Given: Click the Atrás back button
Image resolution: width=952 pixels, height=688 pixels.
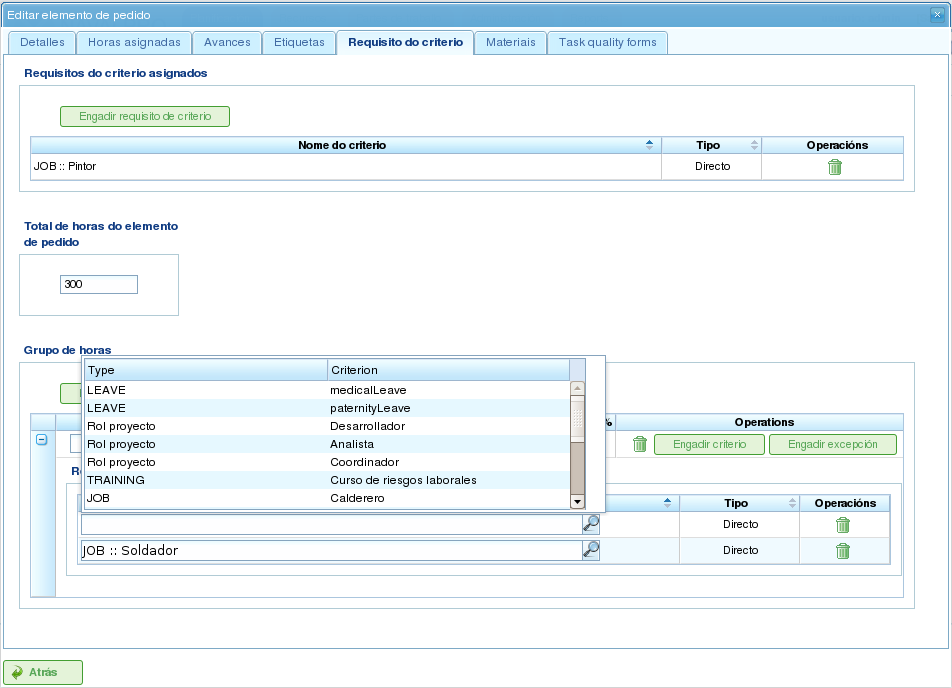Looking at the screenshot, I should [43, 672].
